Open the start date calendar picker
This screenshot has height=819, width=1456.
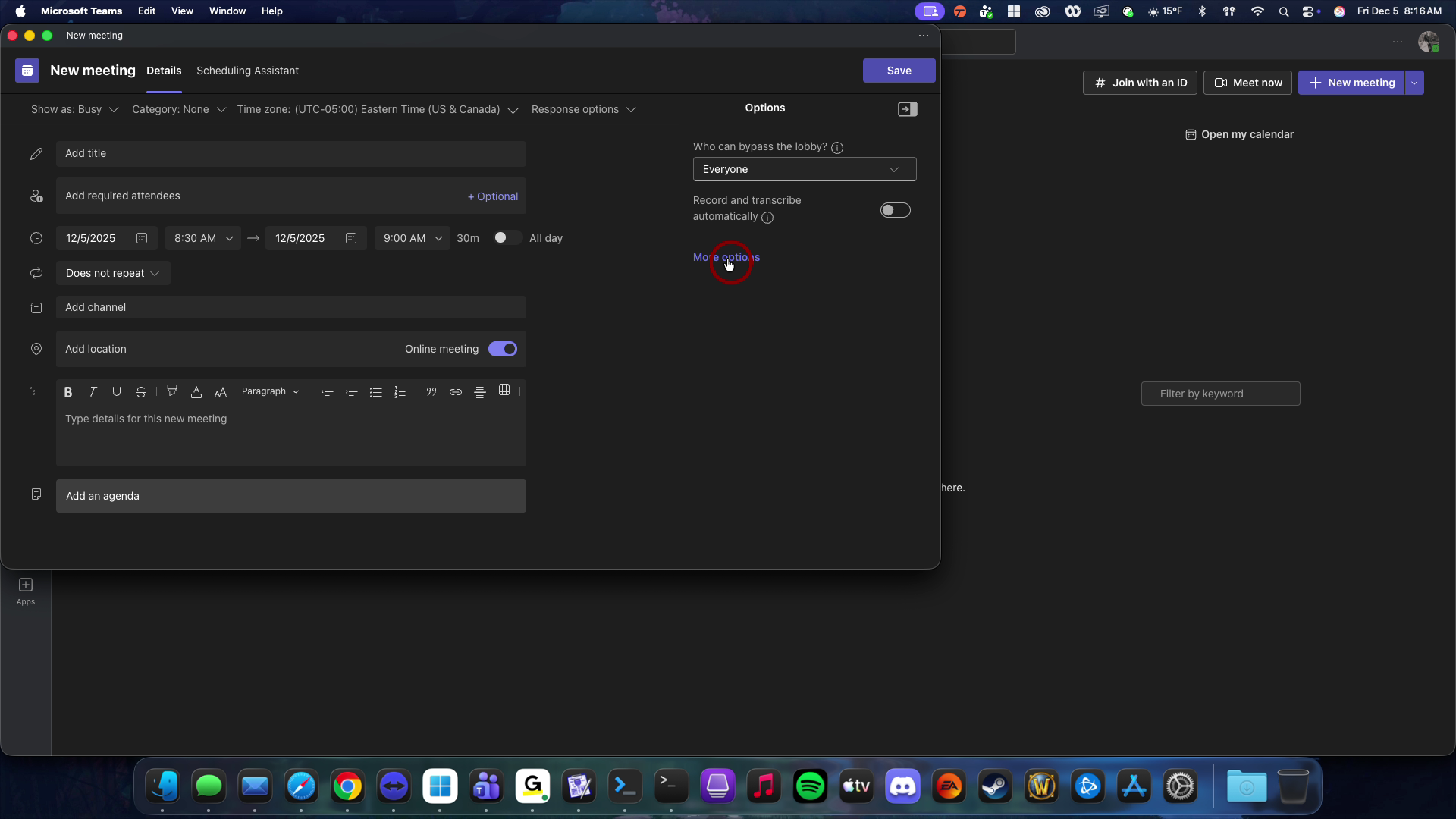coord(142,238)
